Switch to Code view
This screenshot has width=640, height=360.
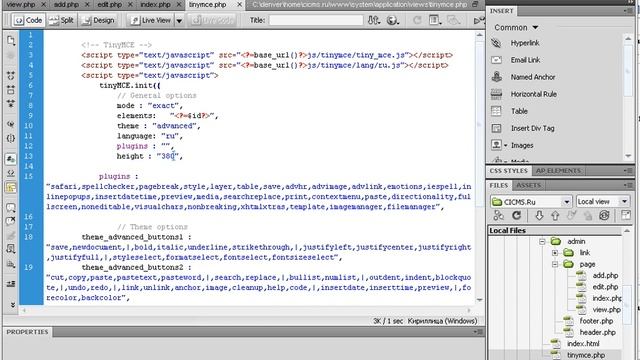(28, 20)
